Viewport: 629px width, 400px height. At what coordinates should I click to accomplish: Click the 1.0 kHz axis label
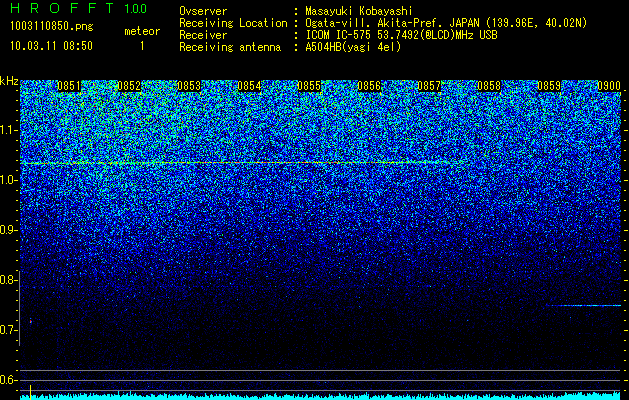9,180
